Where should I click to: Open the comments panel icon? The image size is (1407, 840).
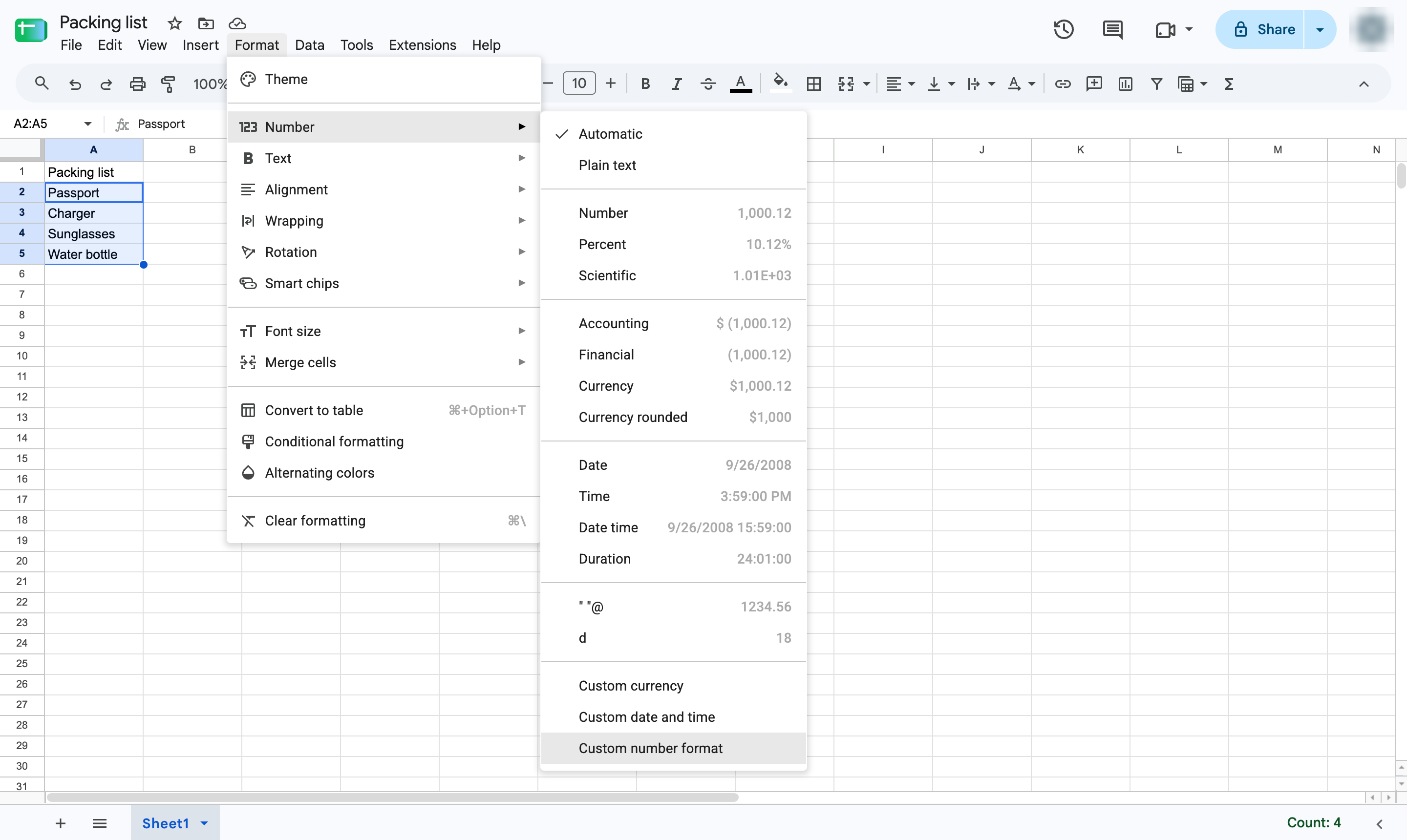point(1112,29)
